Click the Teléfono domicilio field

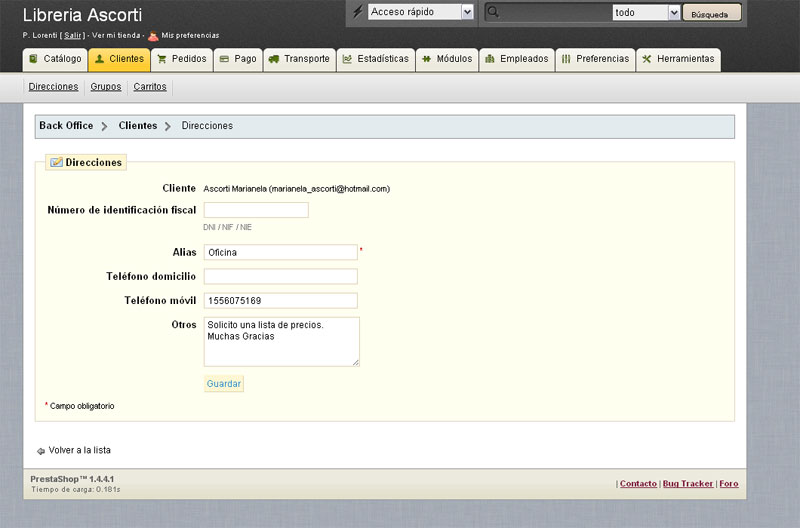tap(281, 276)
